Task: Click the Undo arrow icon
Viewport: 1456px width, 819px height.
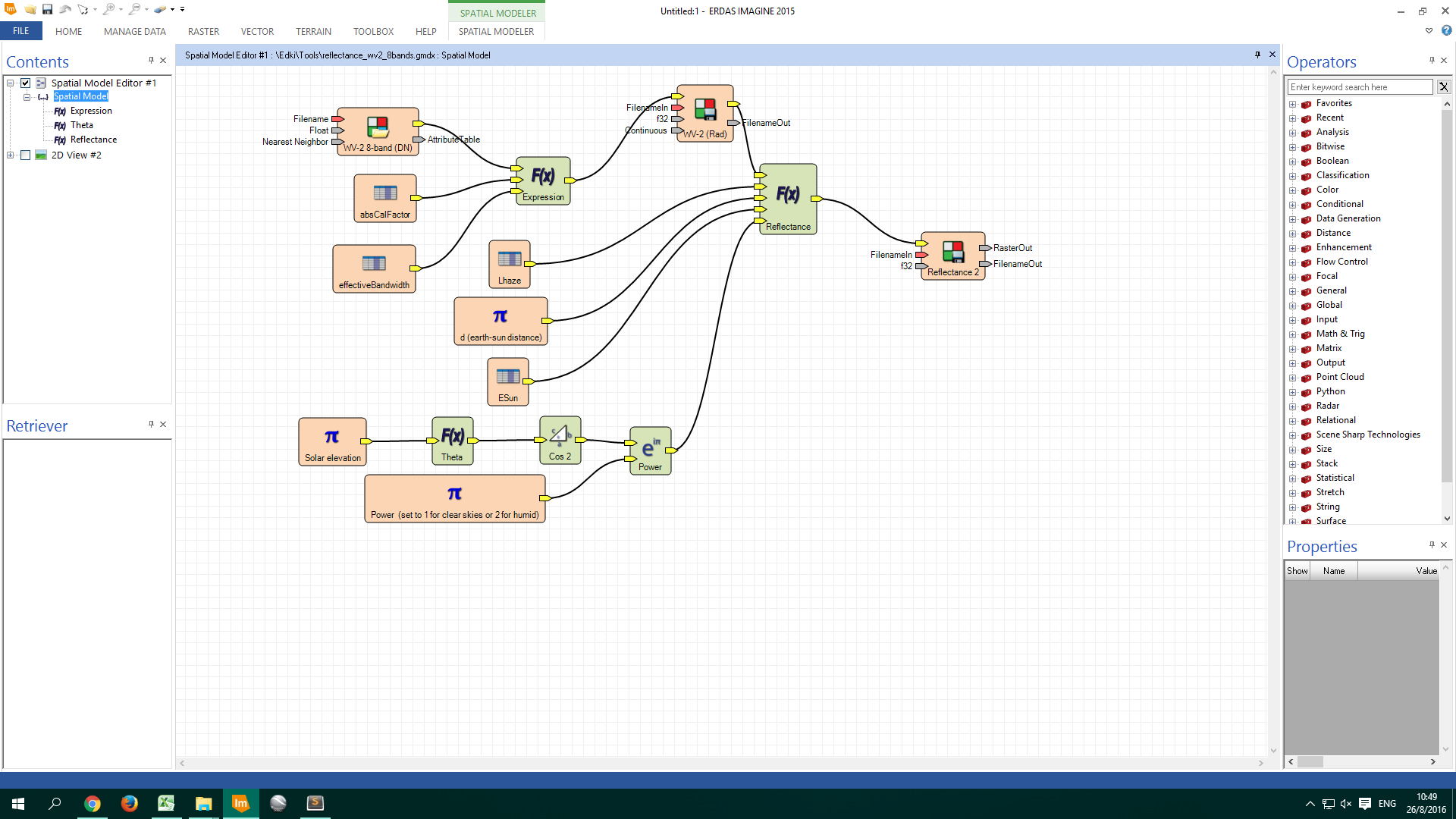Action: pos(65,9)
